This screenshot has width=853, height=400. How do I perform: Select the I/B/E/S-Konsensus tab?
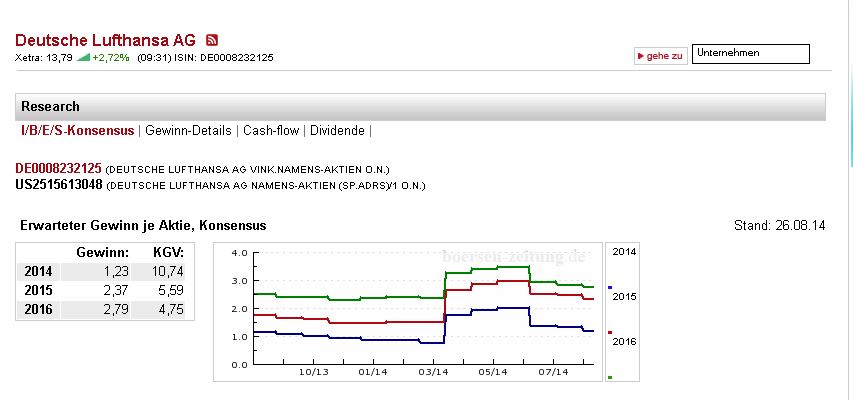pyautogui.click(x=77, y=131)
